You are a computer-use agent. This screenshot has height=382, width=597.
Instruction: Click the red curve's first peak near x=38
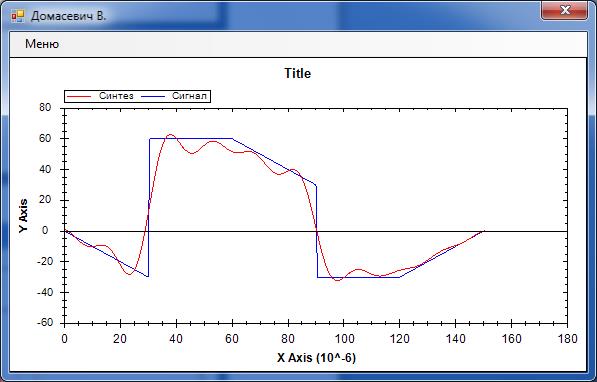pos(170,135)
